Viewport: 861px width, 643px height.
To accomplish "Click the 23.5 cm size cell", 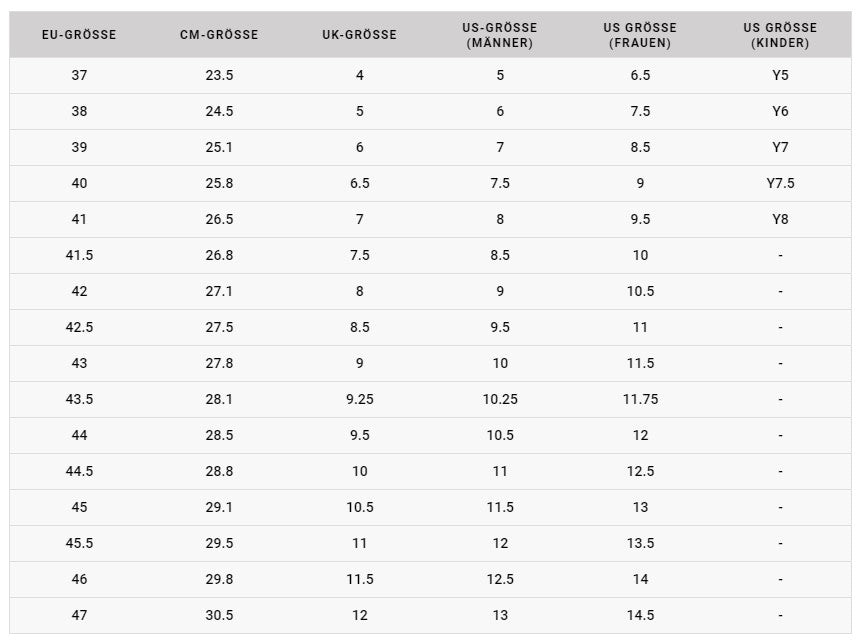I will pyautogui.click(x=219, y=75).
